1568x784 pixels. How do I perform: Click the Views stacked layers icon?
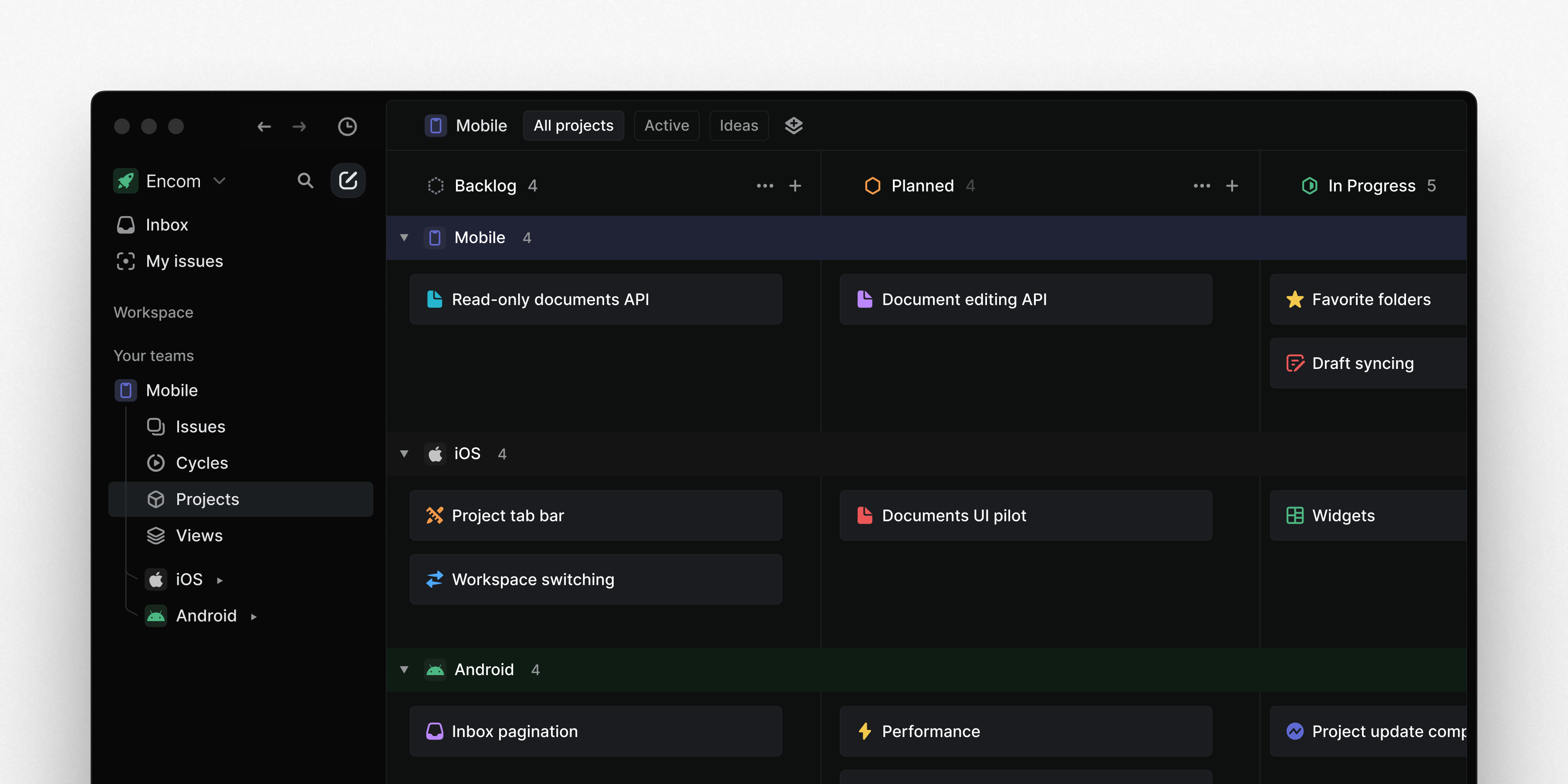point(156,534)
